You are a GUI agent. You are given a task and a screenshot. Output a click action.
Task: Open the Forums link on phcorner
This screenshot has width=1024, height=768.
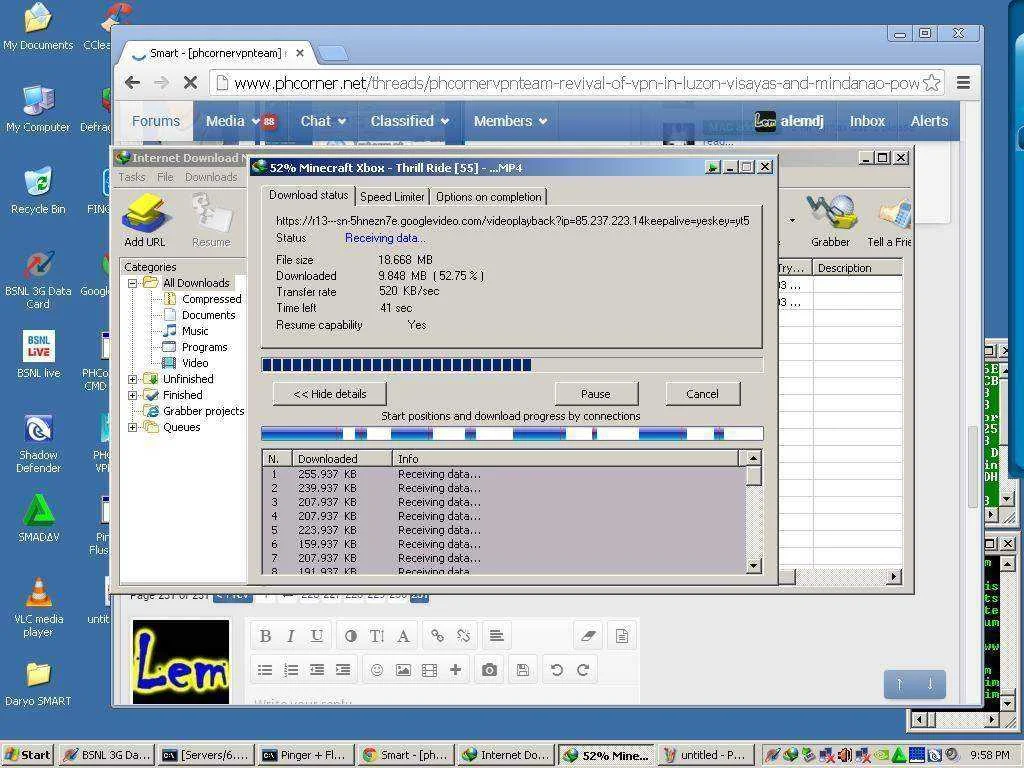155,121
